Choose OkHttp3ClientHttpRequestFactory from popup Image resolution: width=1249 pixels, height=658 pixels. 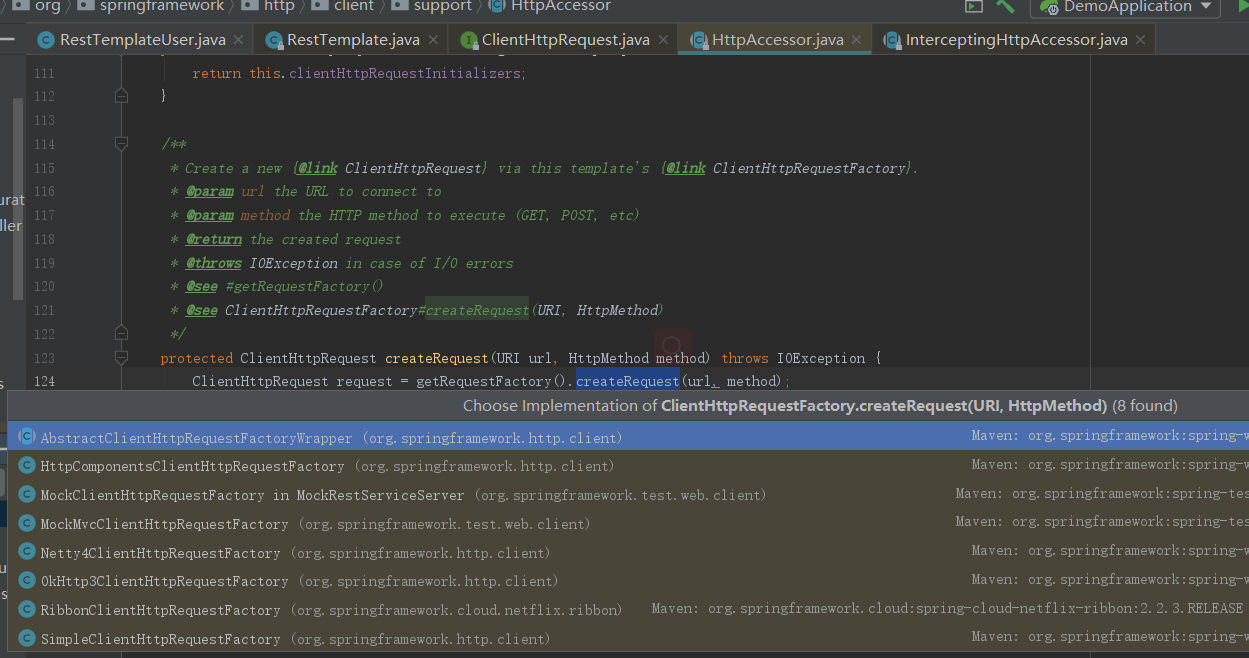point(628,581)
